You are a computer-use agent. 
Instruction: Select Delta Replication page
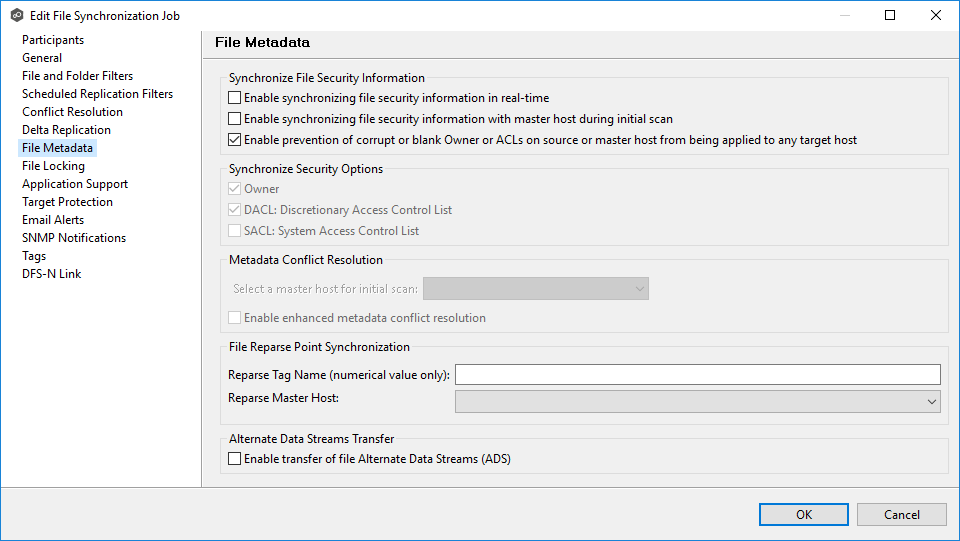pyautogui.click(x=66, y=130)
